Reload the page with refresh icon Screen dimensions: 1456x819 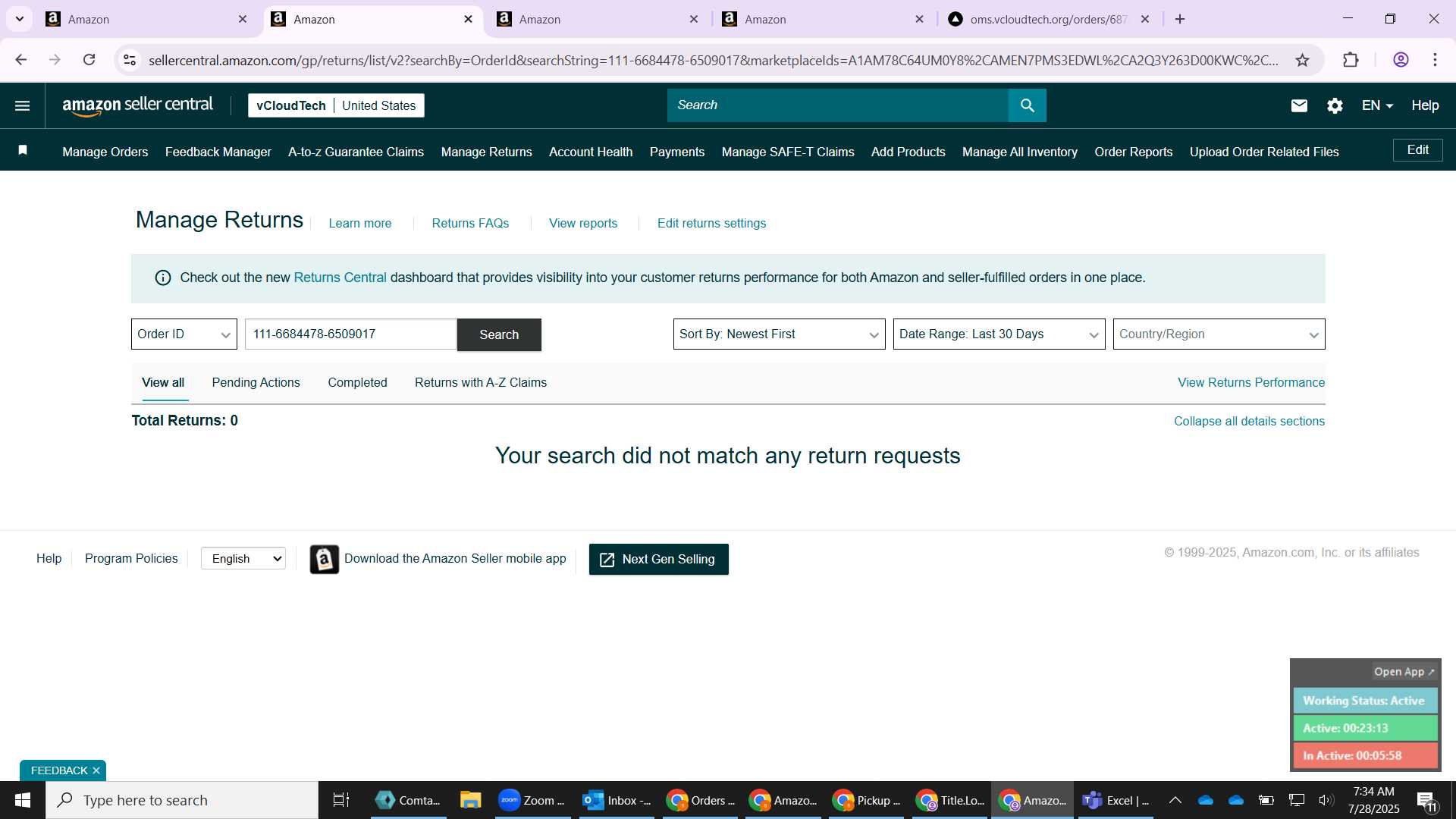(89, 60)
